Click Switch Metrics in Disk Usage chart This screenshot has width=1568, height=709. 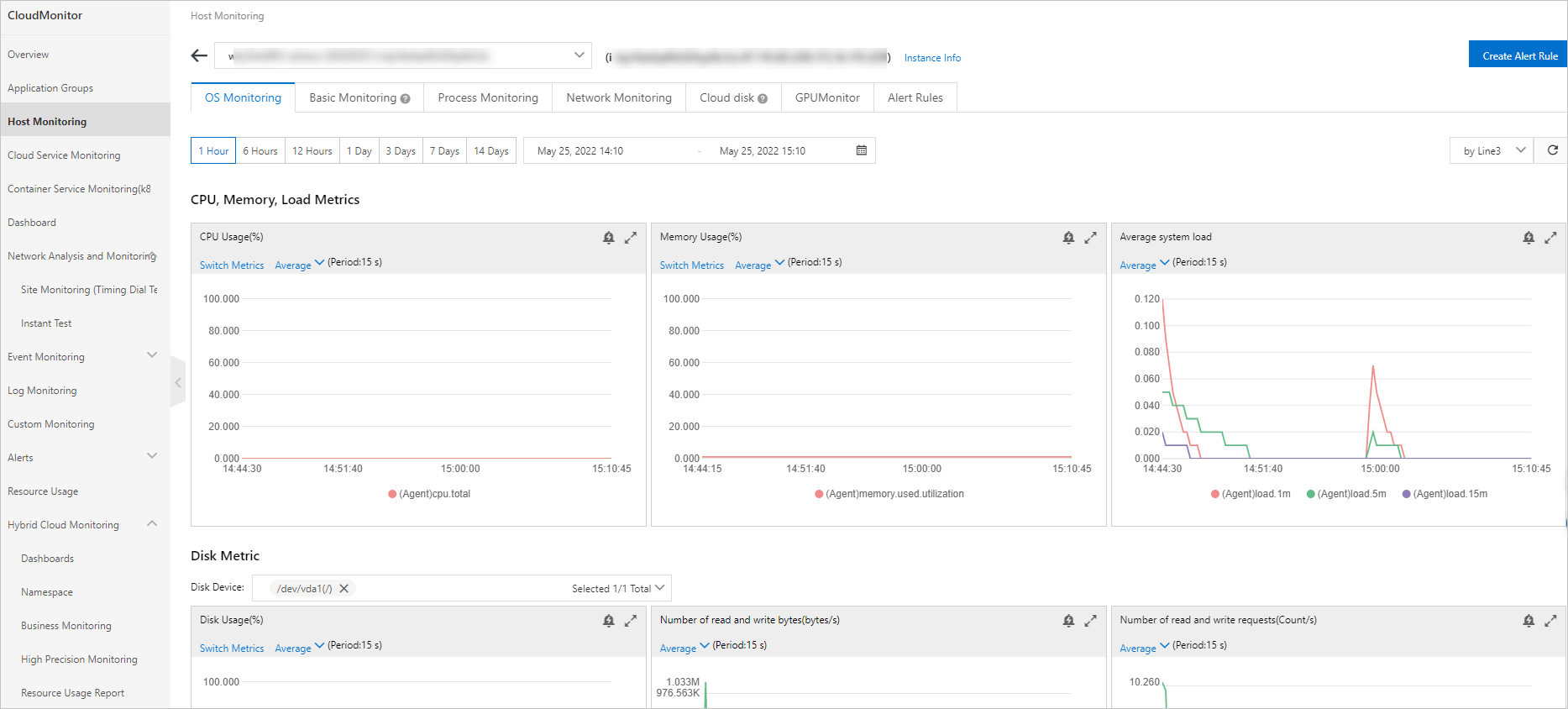232,649
